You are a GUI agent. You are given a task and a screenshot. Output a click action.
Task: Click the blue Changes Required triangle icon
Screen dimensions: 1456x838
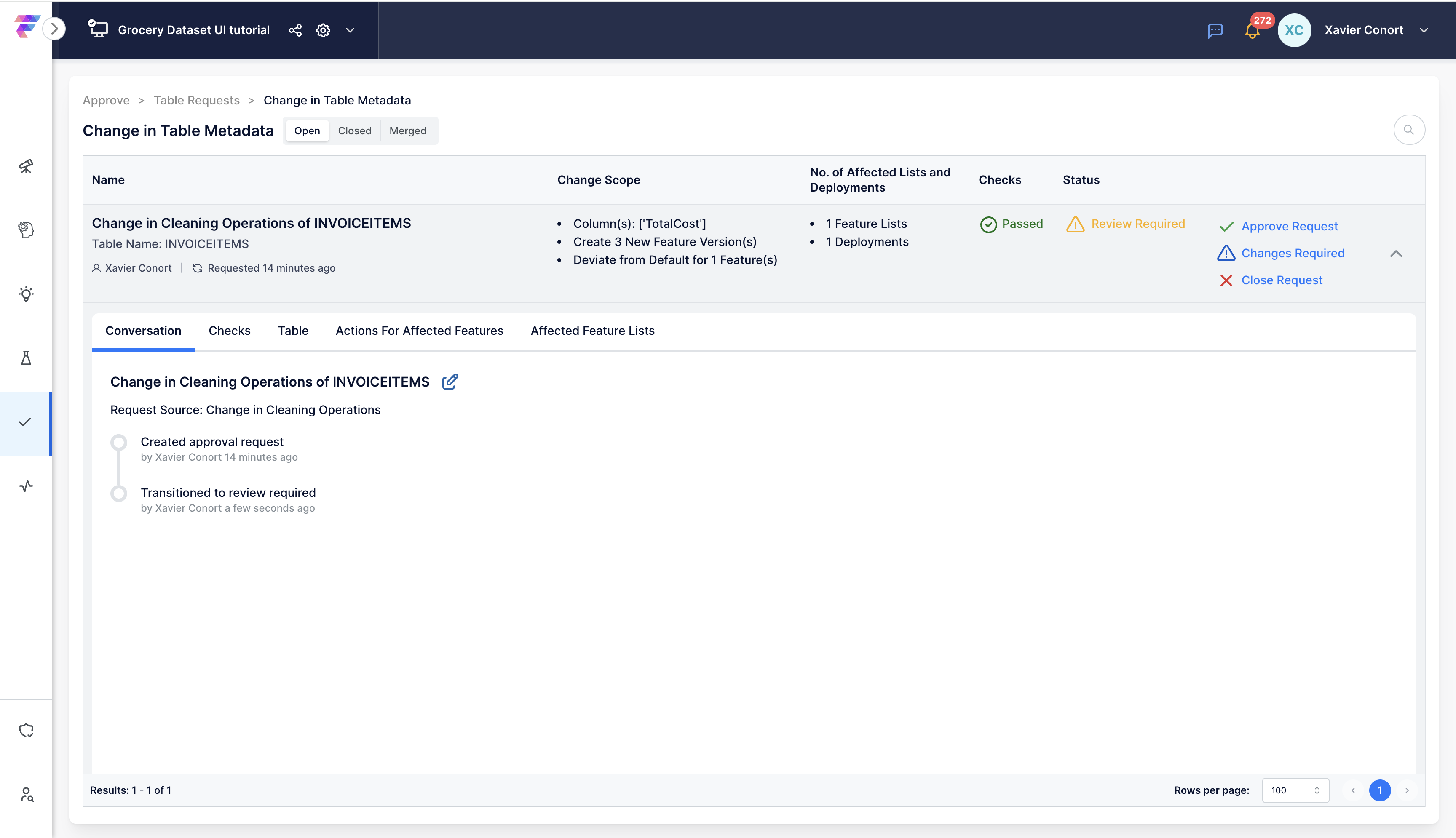tap(1226, 253)
